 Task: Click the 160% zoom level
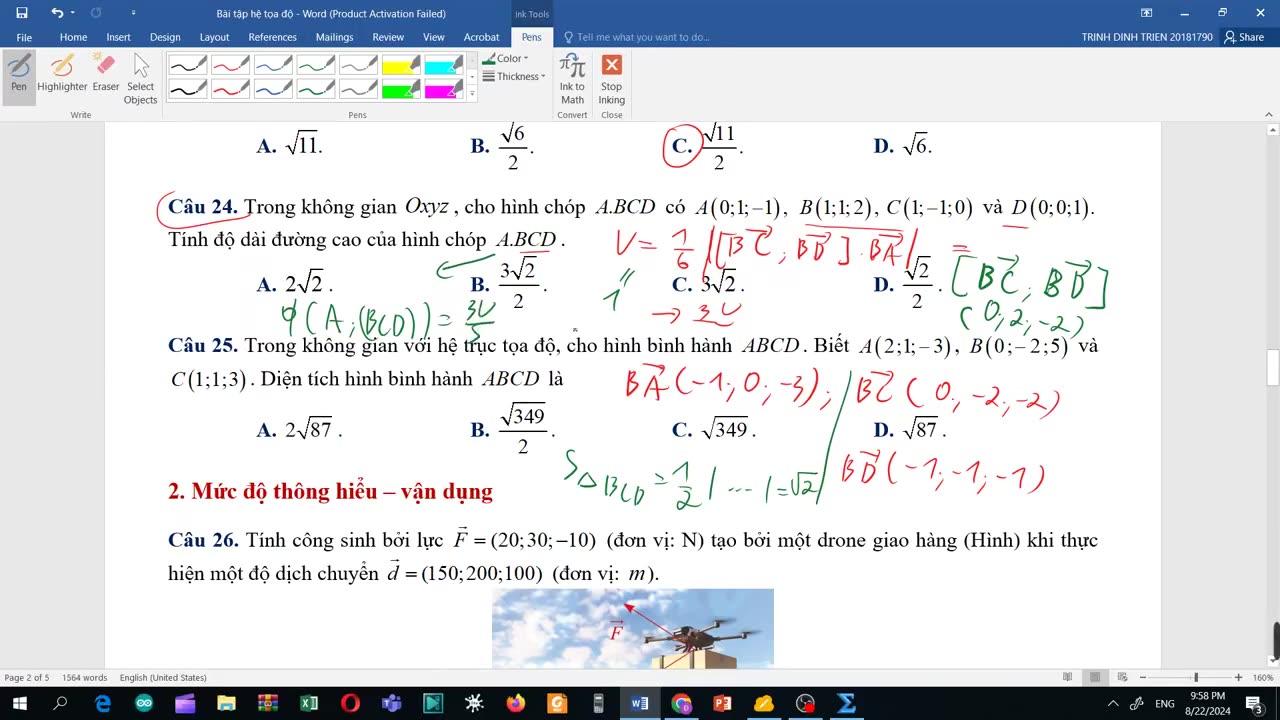(1262, 677)
